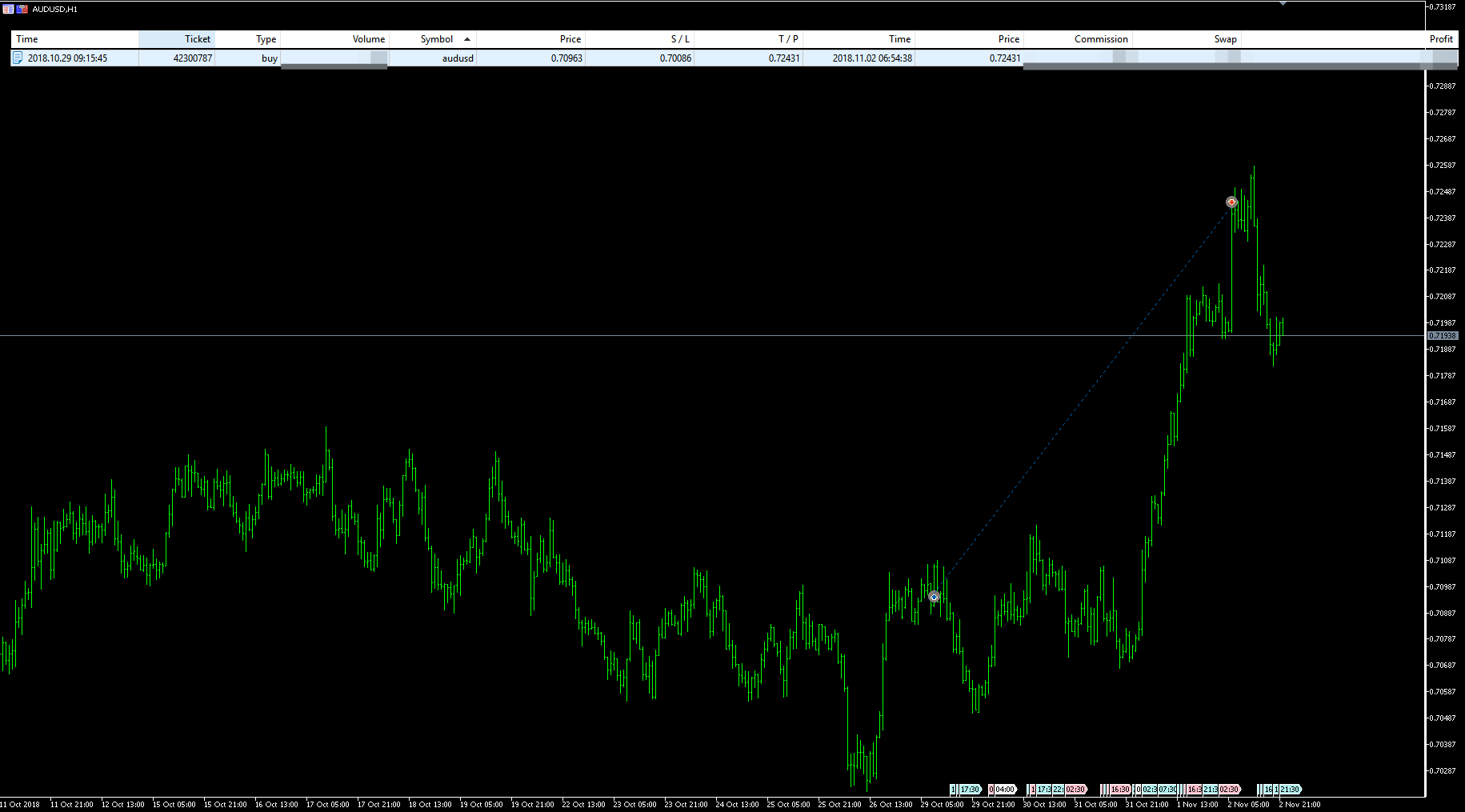Click the rightmost 21:30 event label on timeline
1465x812 pixels.
coord(1289,790)
